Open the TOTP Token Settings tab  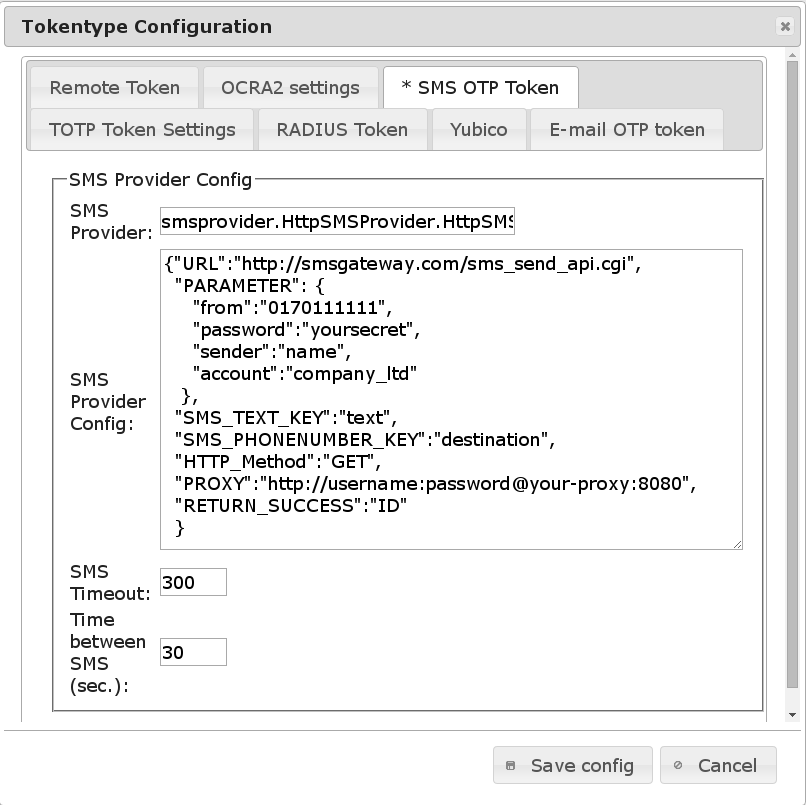142,130
